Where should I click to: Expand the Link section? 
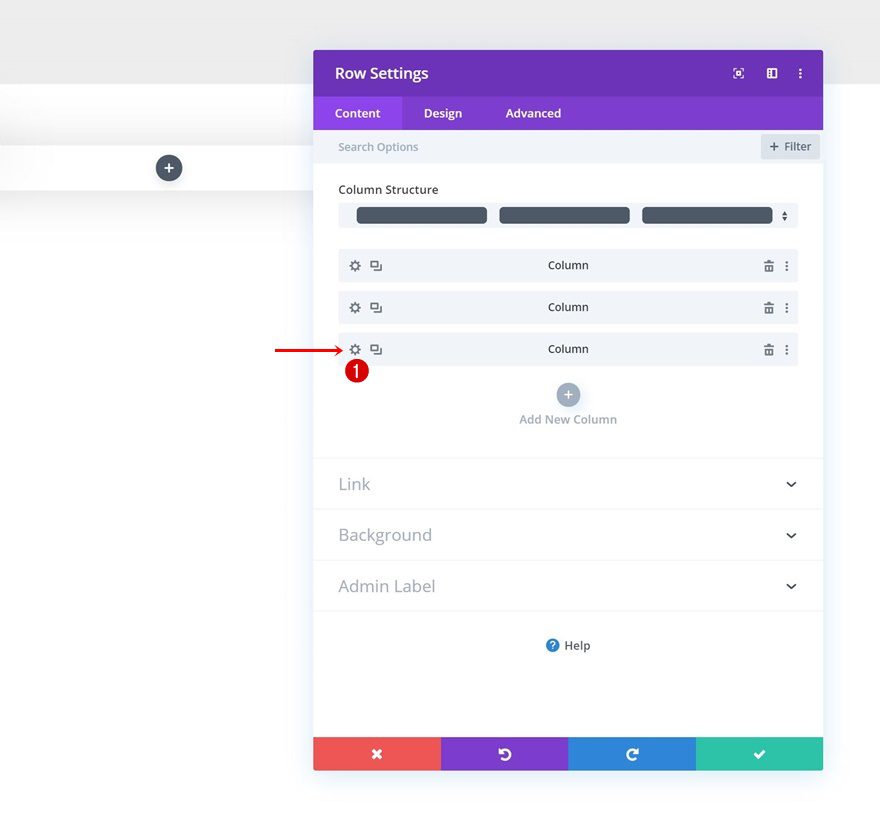click(x=568, y=484)
